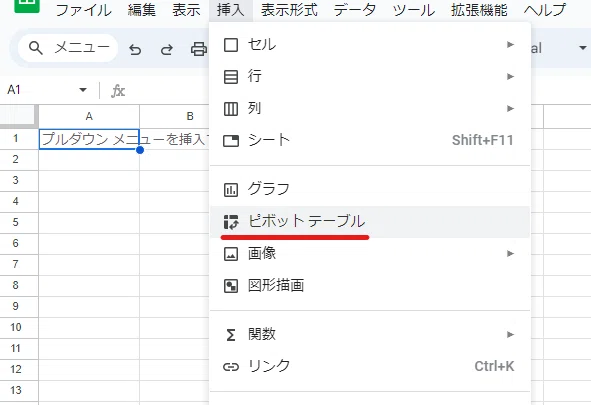Click the redo arrow in toolbar
The image size is (591, 405).
(167, 49)
